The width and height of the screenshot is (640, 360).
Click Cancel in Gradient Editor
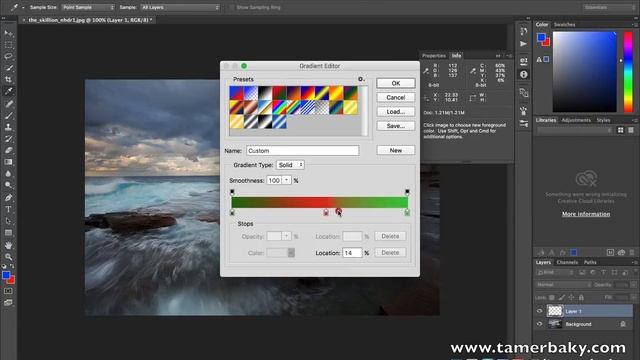click(396, 98)
